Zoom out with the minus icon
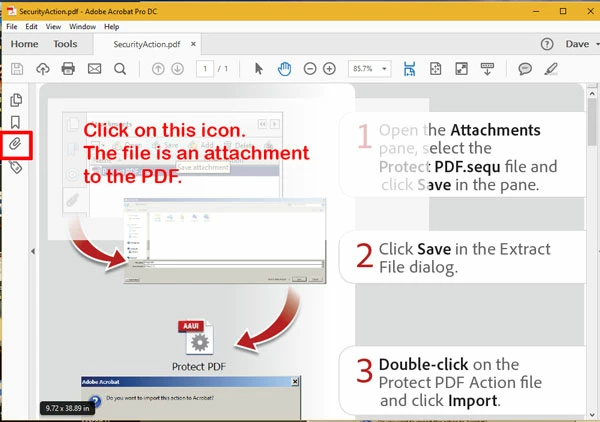 (x=310, y=69)
